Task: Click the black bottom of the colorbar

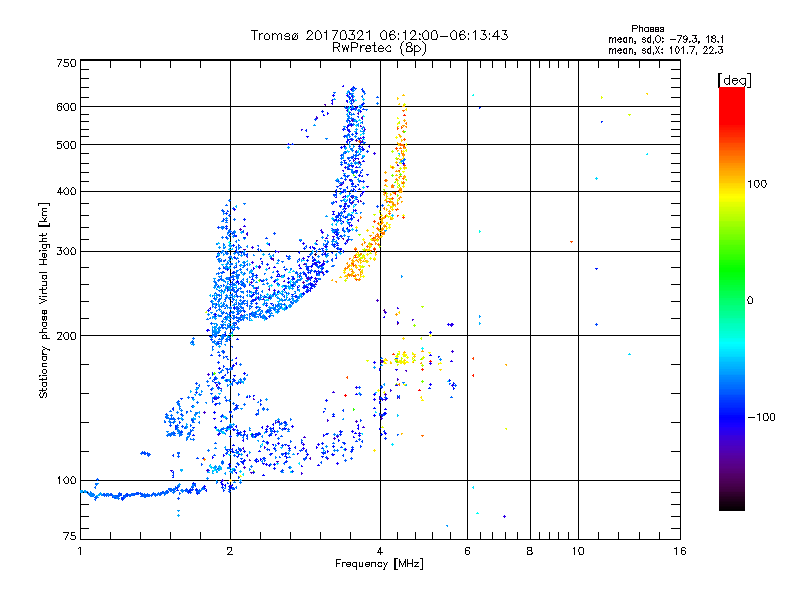Action: [x=732, y=503]
